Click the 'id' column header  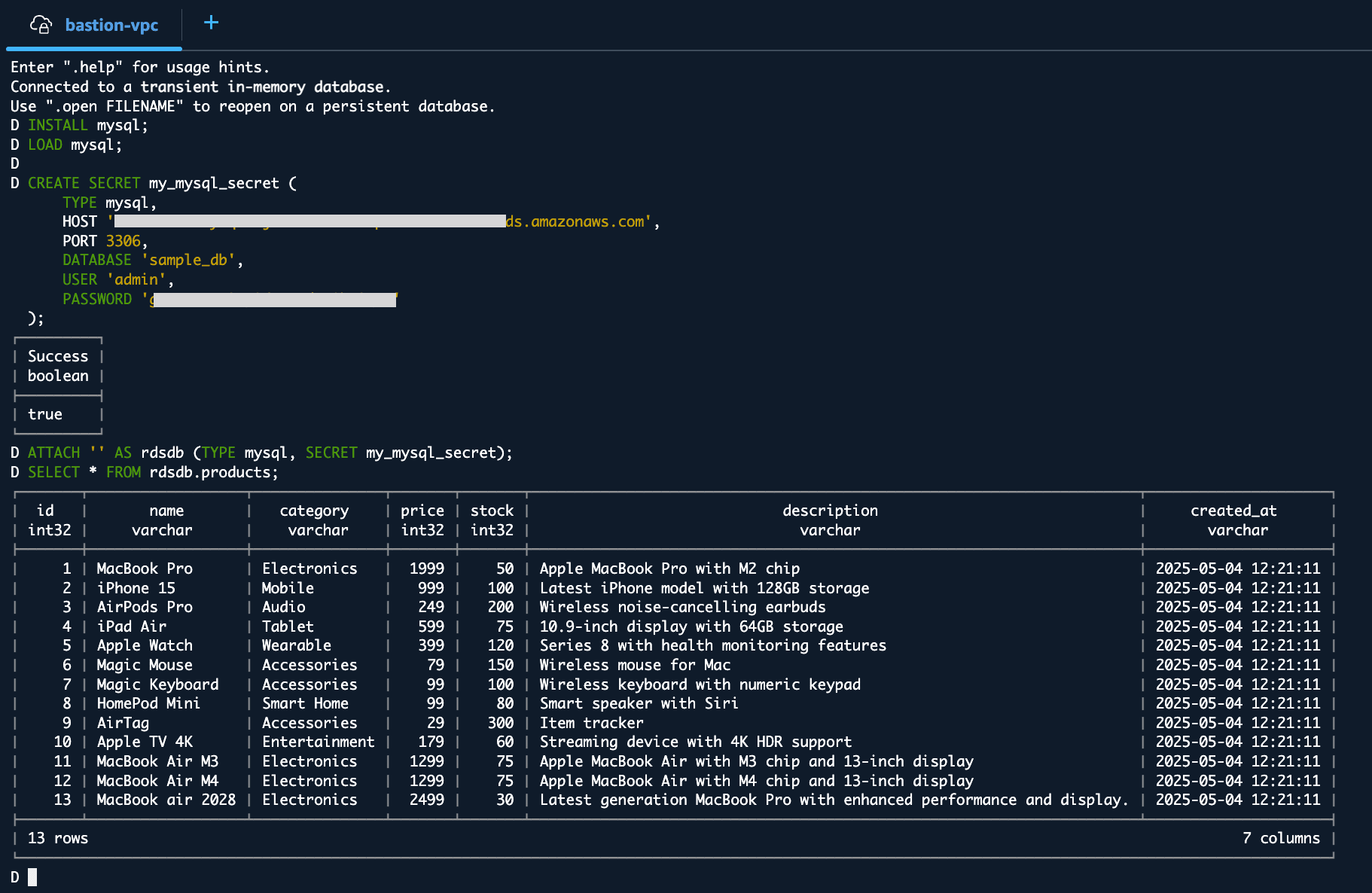coord(45,511)
